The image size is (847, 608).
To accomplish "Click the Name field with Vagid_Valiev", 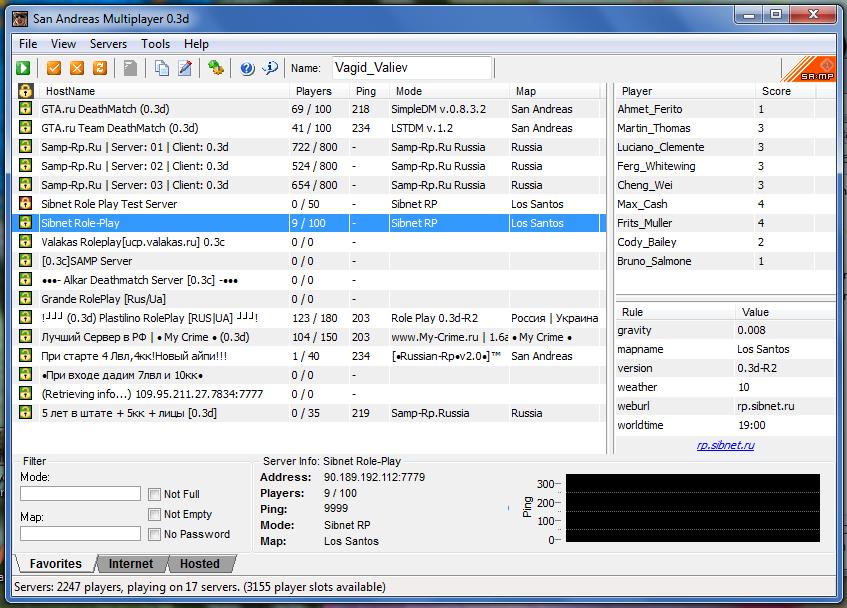I will pyautogui.click(x=412, y=68).
